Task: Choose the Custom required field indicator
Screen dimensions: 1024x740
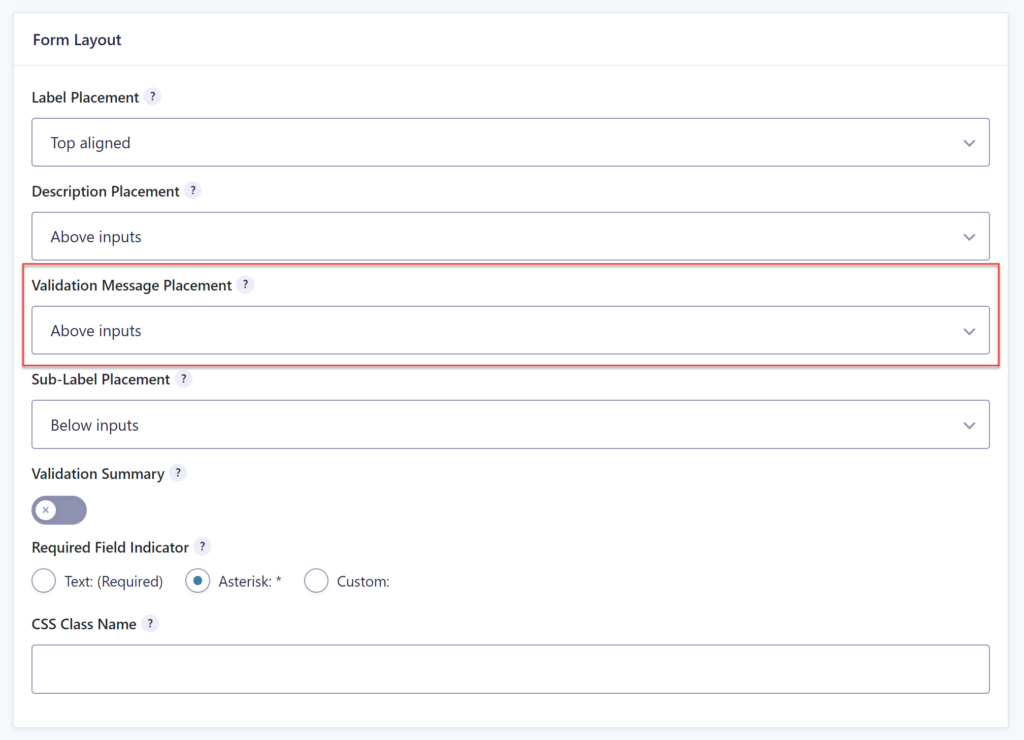Action: tap(316, 580)
